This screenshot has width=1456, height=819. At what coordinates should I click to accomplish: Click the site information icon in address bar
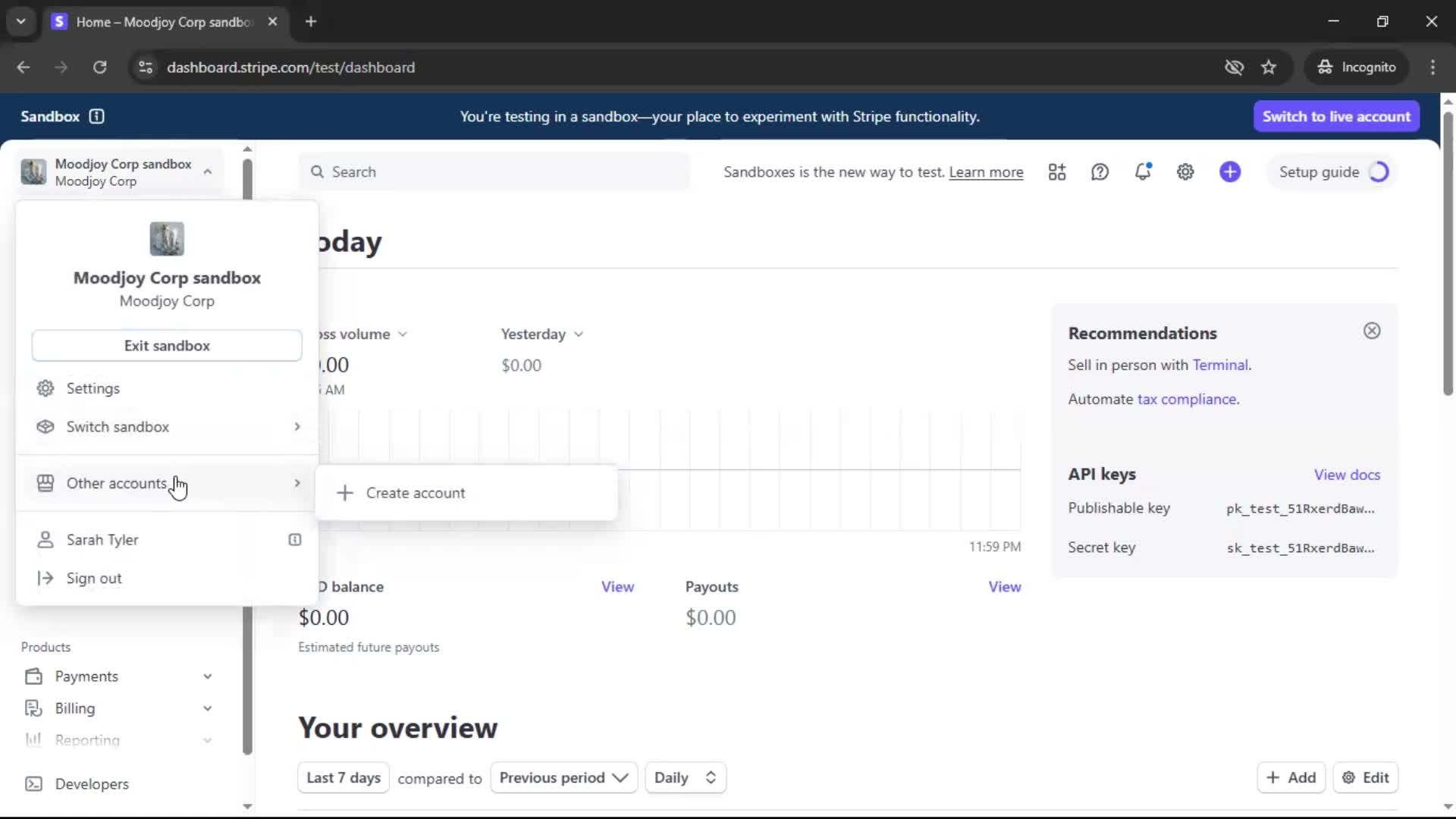tap(146, 67)
